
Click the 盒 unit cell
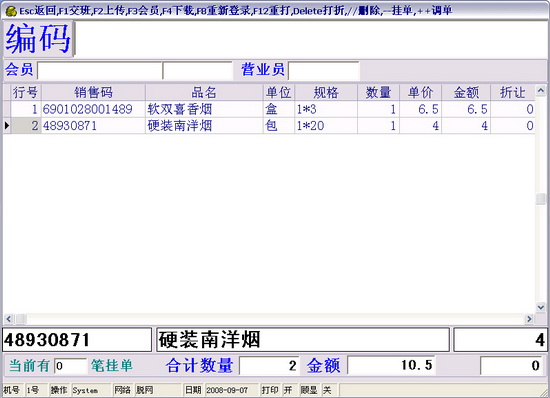[279, 109]
